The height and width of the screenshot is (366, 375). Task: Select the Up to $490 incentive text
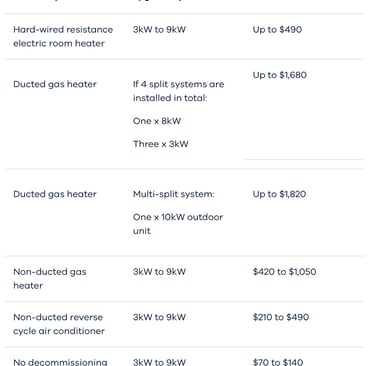coord(277,29)
